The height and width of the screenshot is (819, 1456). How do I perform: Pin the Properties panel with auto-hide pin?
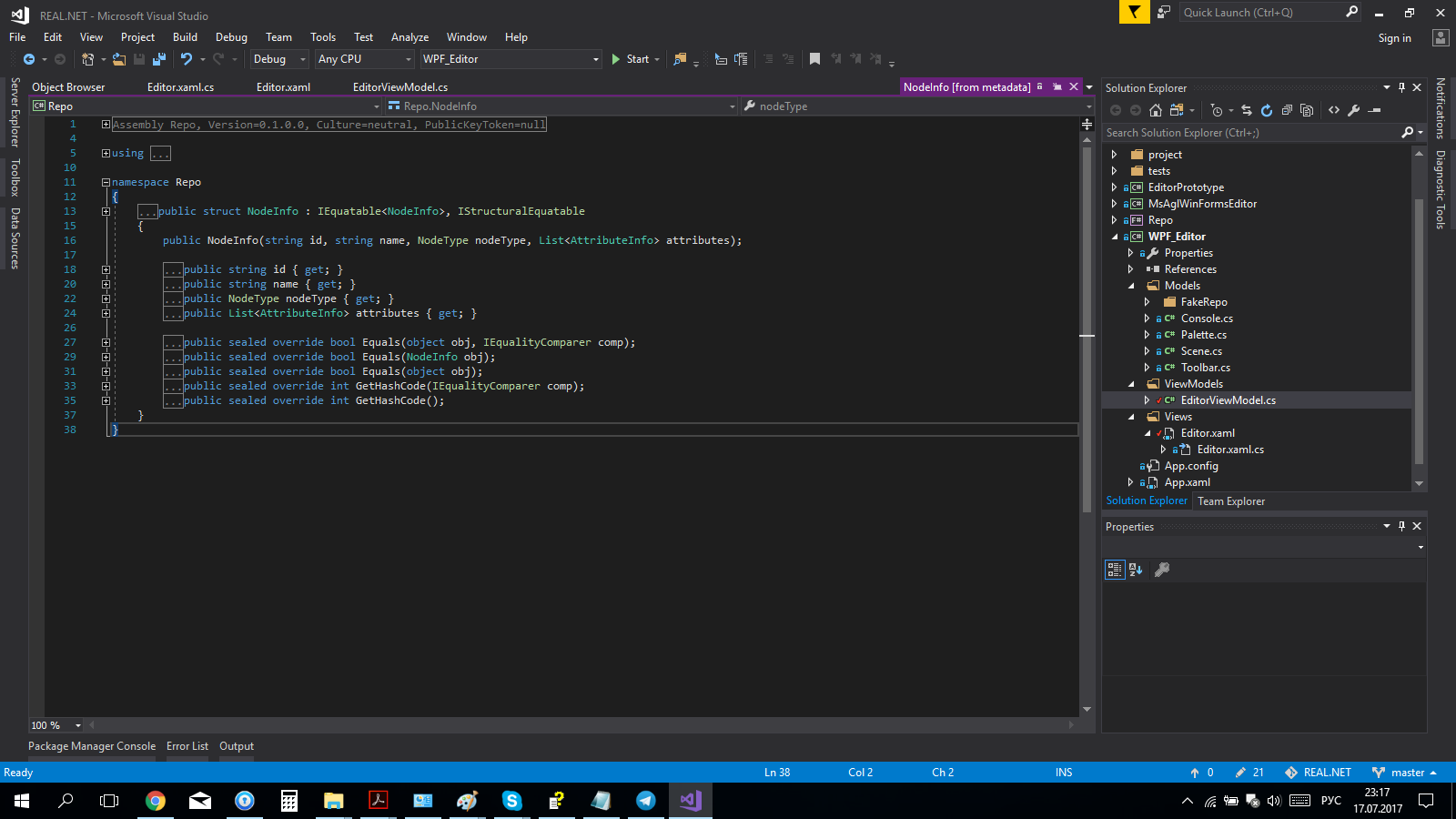coord(1401,526)
